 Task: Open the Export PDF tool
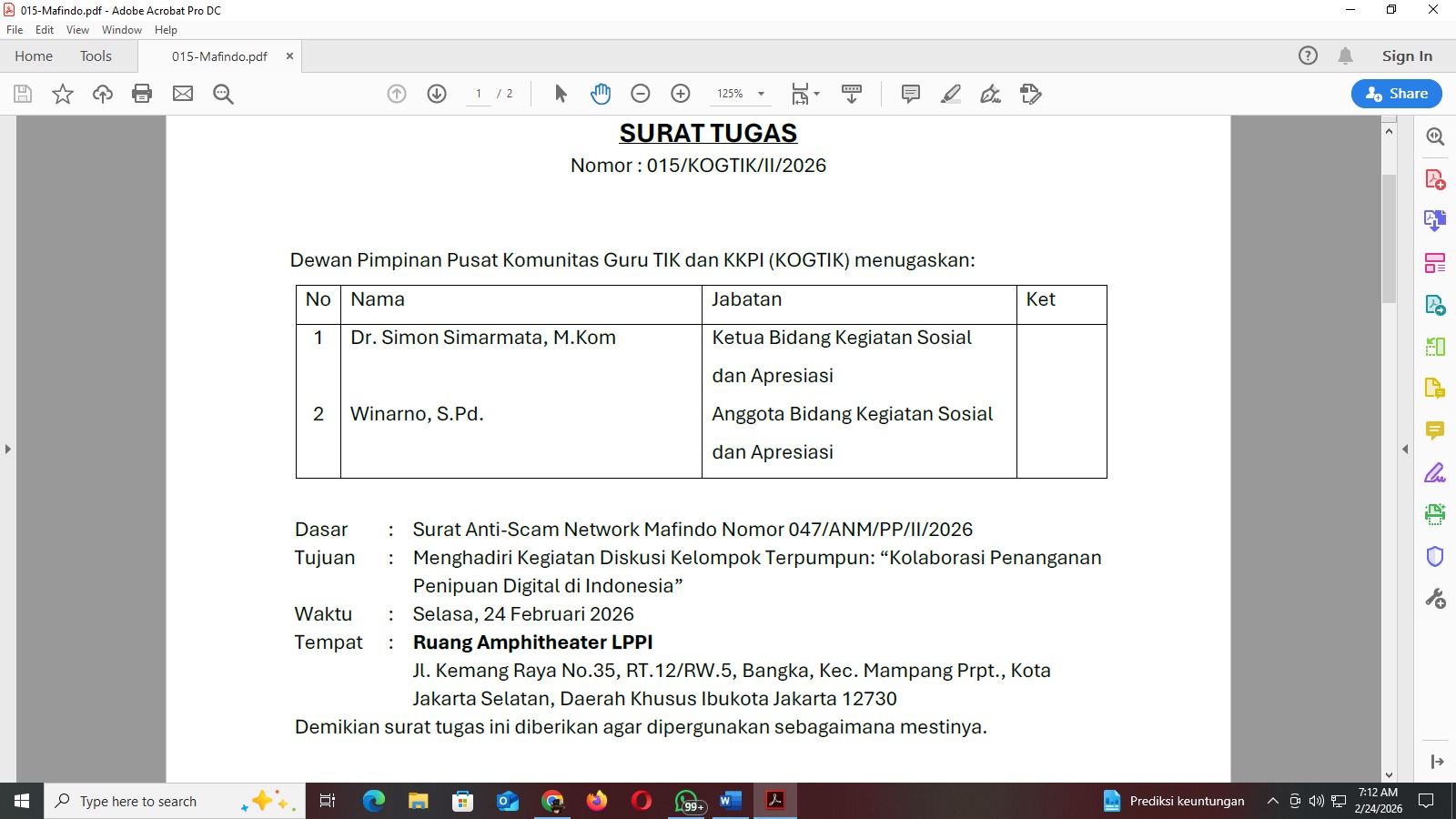[x=1436, y=221]
